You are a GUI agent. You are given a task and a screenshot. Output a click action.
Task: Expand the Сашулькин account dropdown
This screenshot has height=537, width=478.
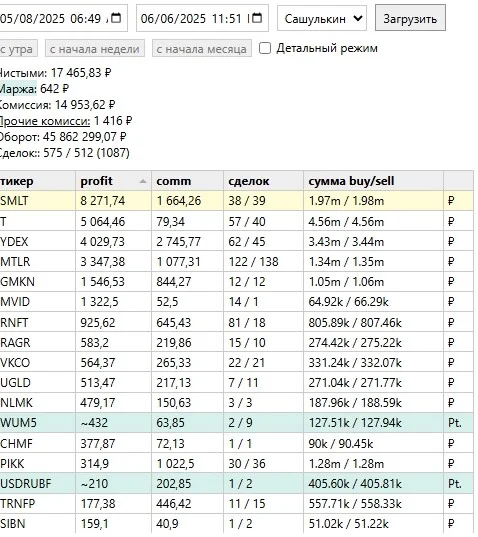(322, 18)
